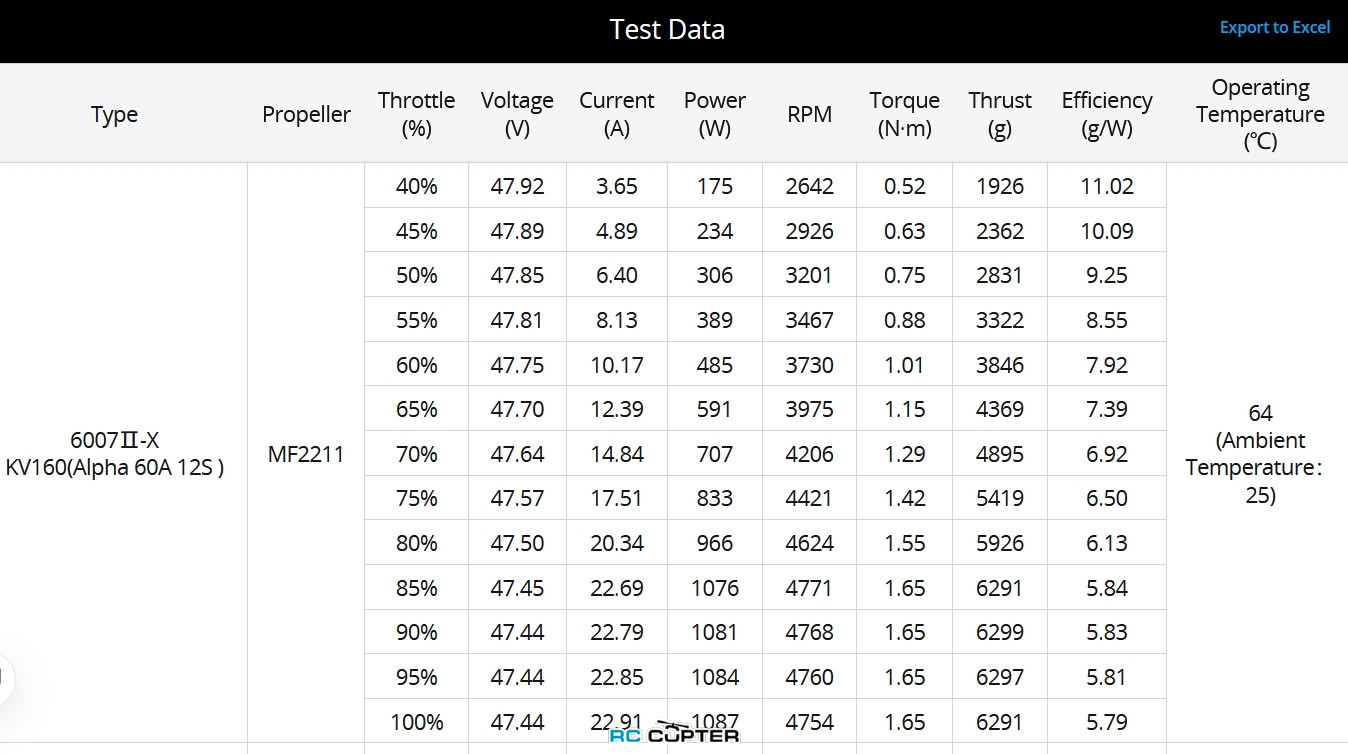1348x754 pixels.
Task: Select the Type column header
Action: (114, 114)
